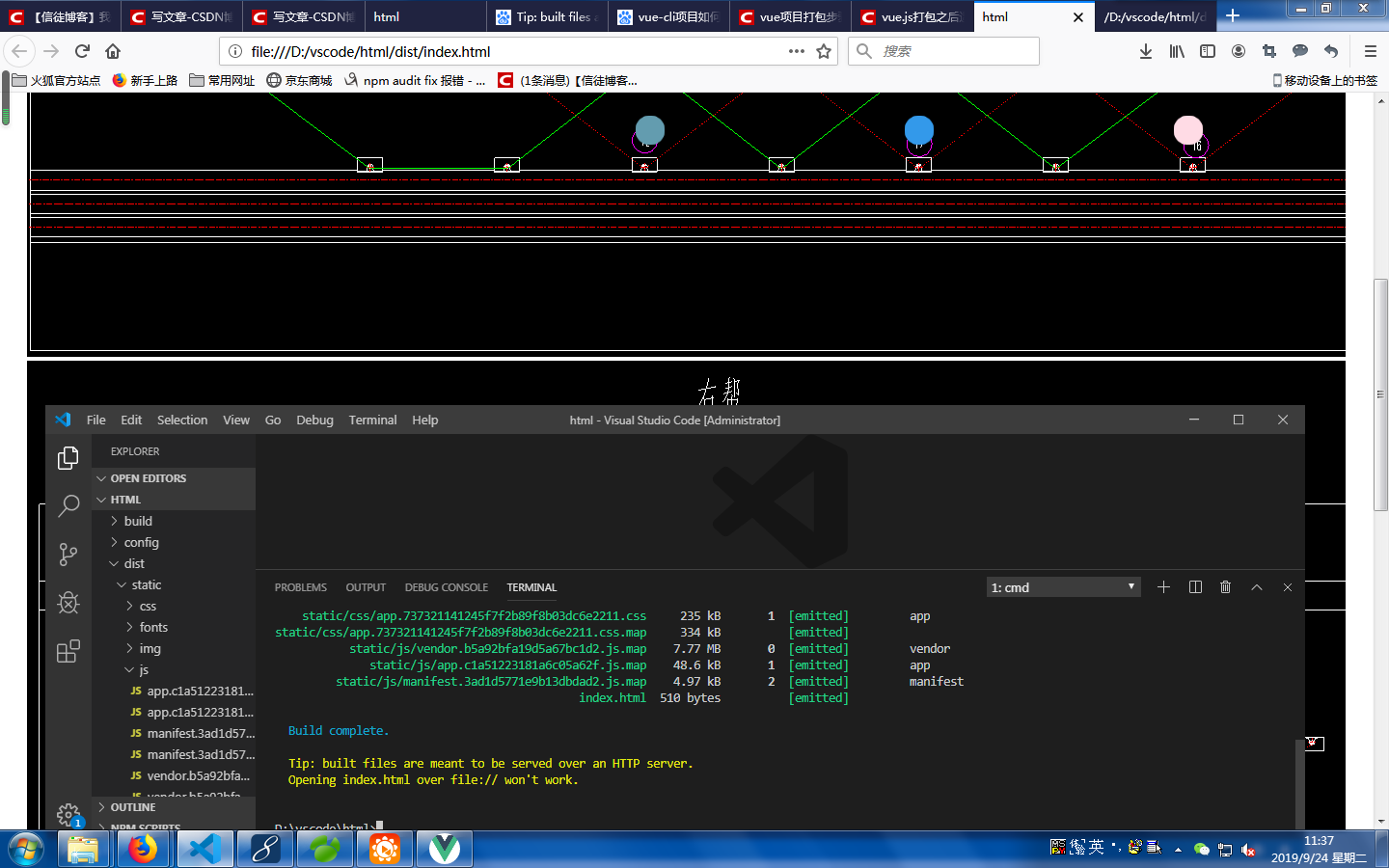Screen dimensions: 1389x868
Task: Open File Explorer from taskbar
Action: tap(83, 850)
